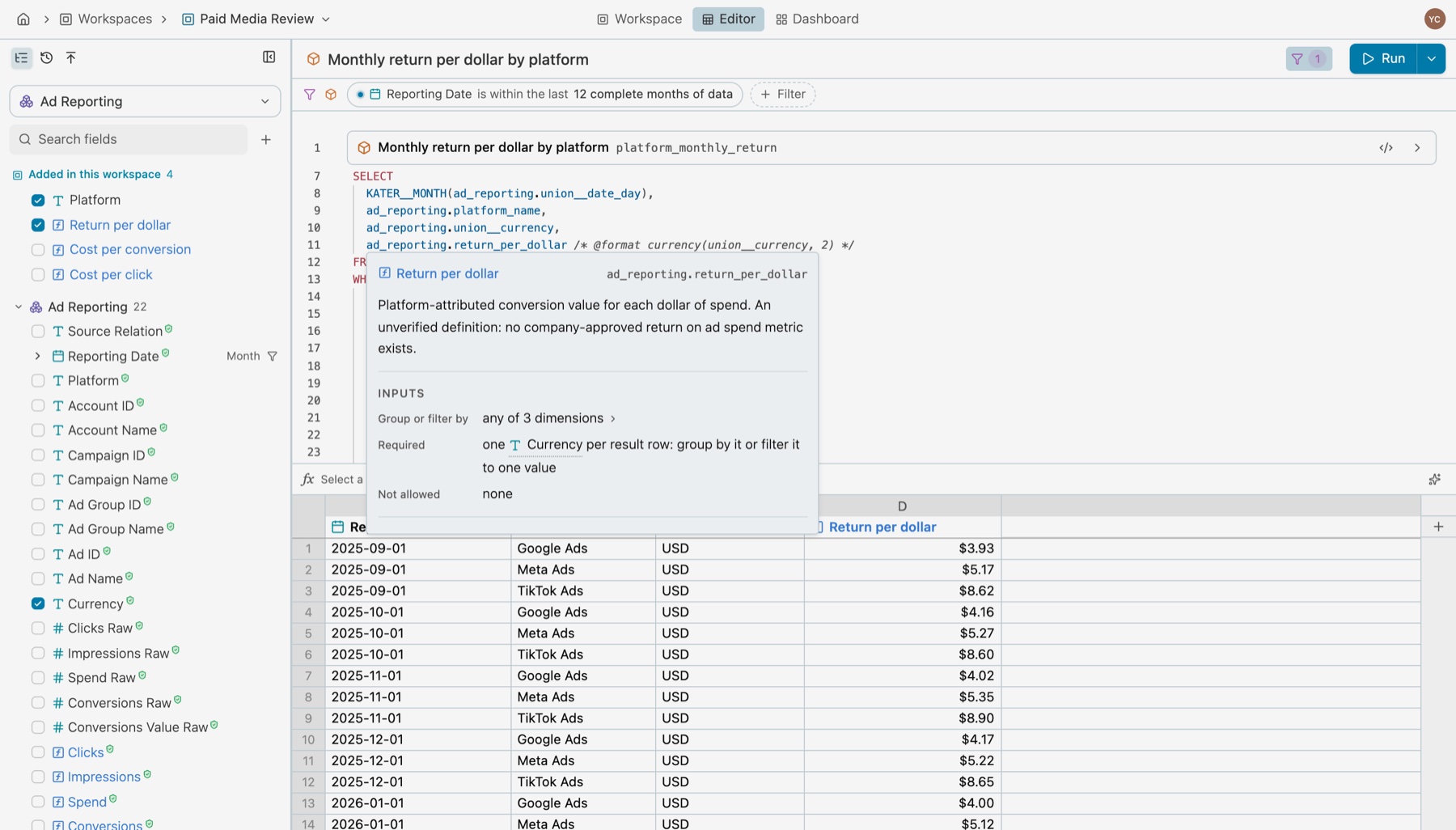Click the Search fields input

pos(129,139)
